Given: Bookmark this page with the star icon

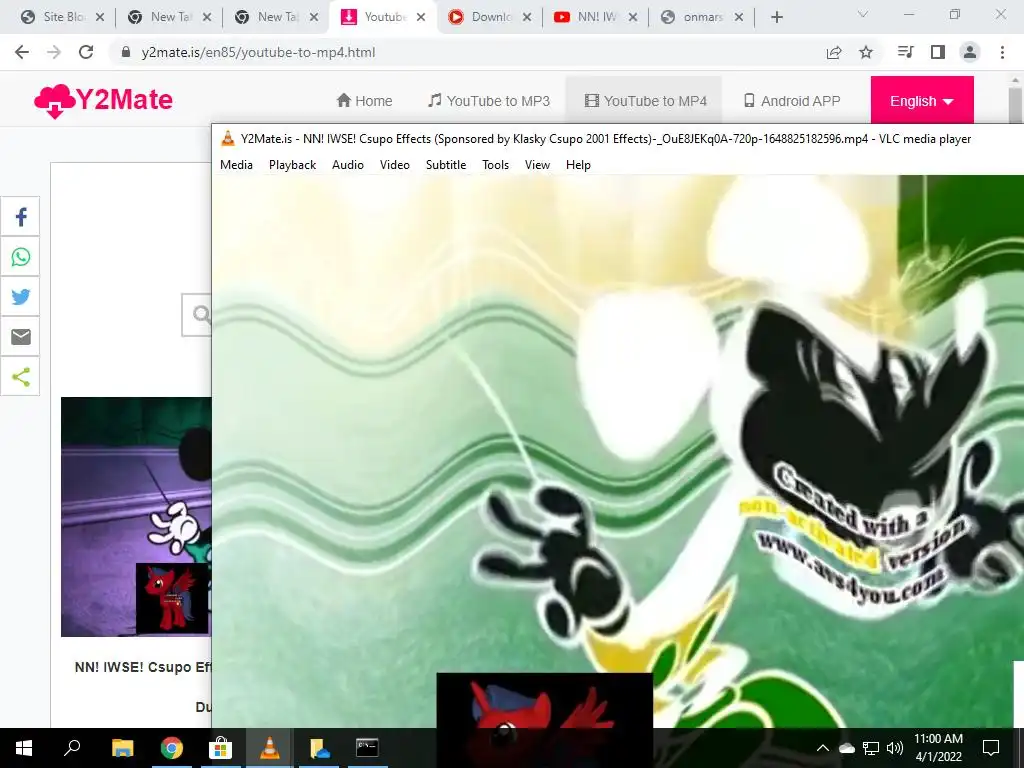Looking at the screenshot, I should (x=866, y=52).
